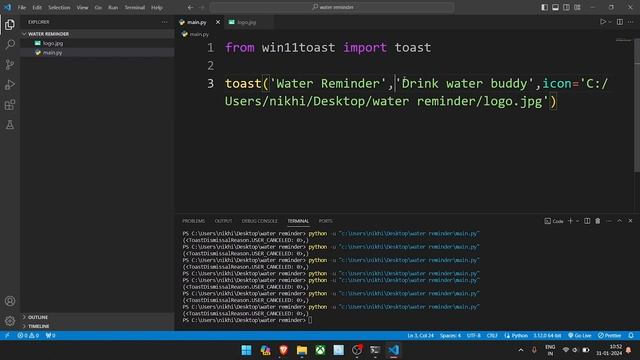640x360 pixels.
Task: Open the Selection menu
Action: pos(59,7)
